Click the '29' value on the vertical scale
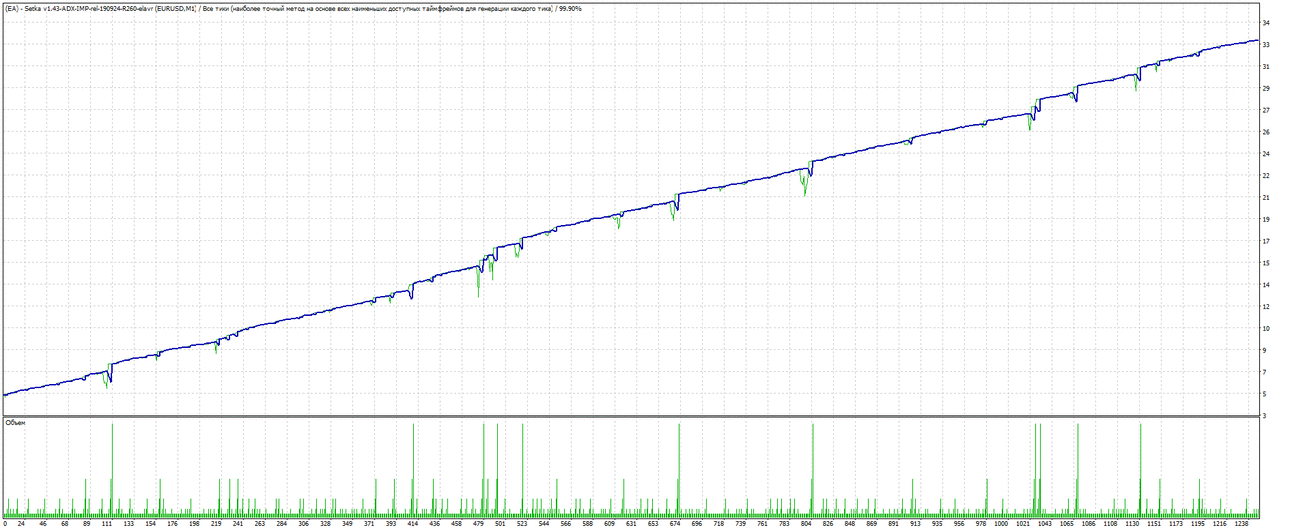The height and width of the screenshot is (530, 1290). (1265, 89)
